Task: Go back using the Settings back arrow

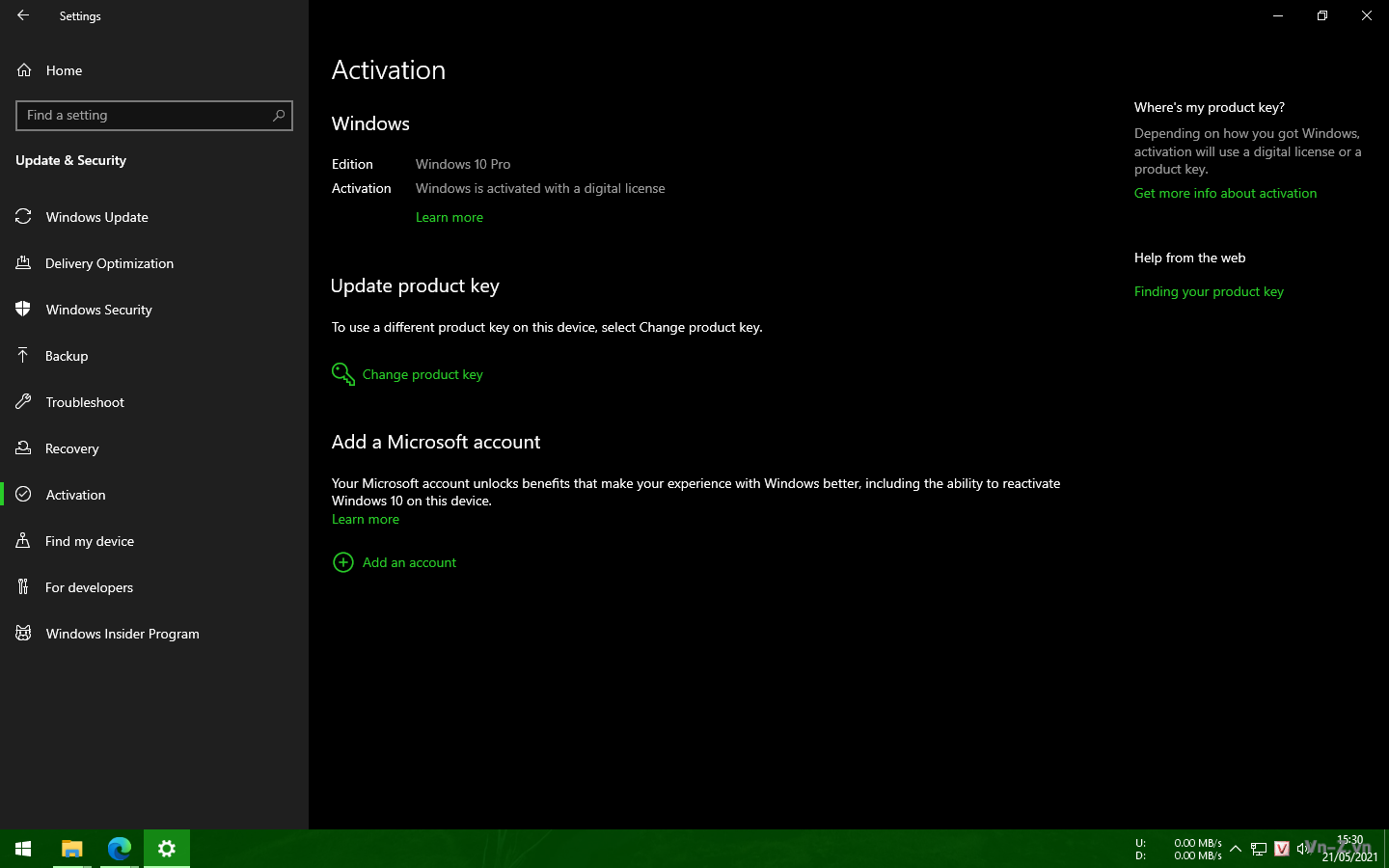Action: click(23, 15)
